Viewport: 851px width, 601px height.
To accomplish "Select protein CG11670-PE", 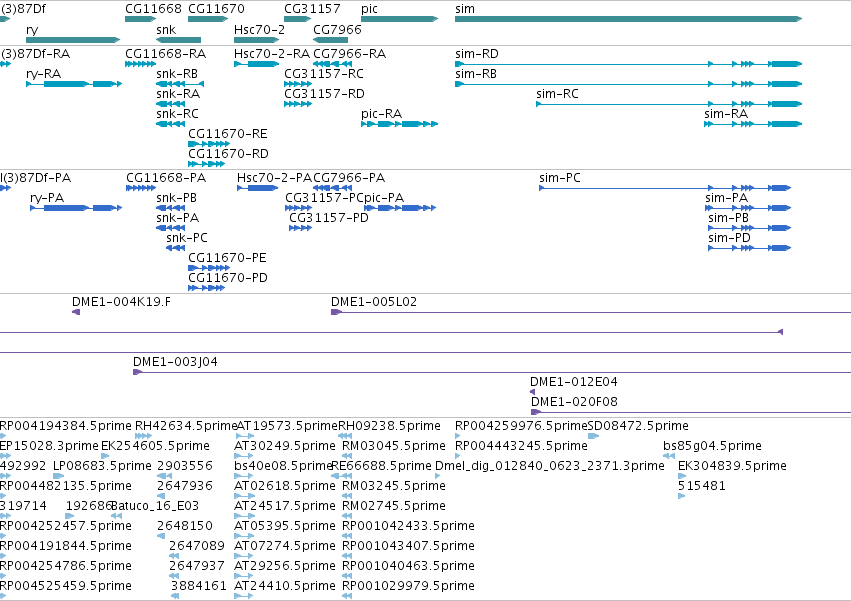I will point(209,268).
